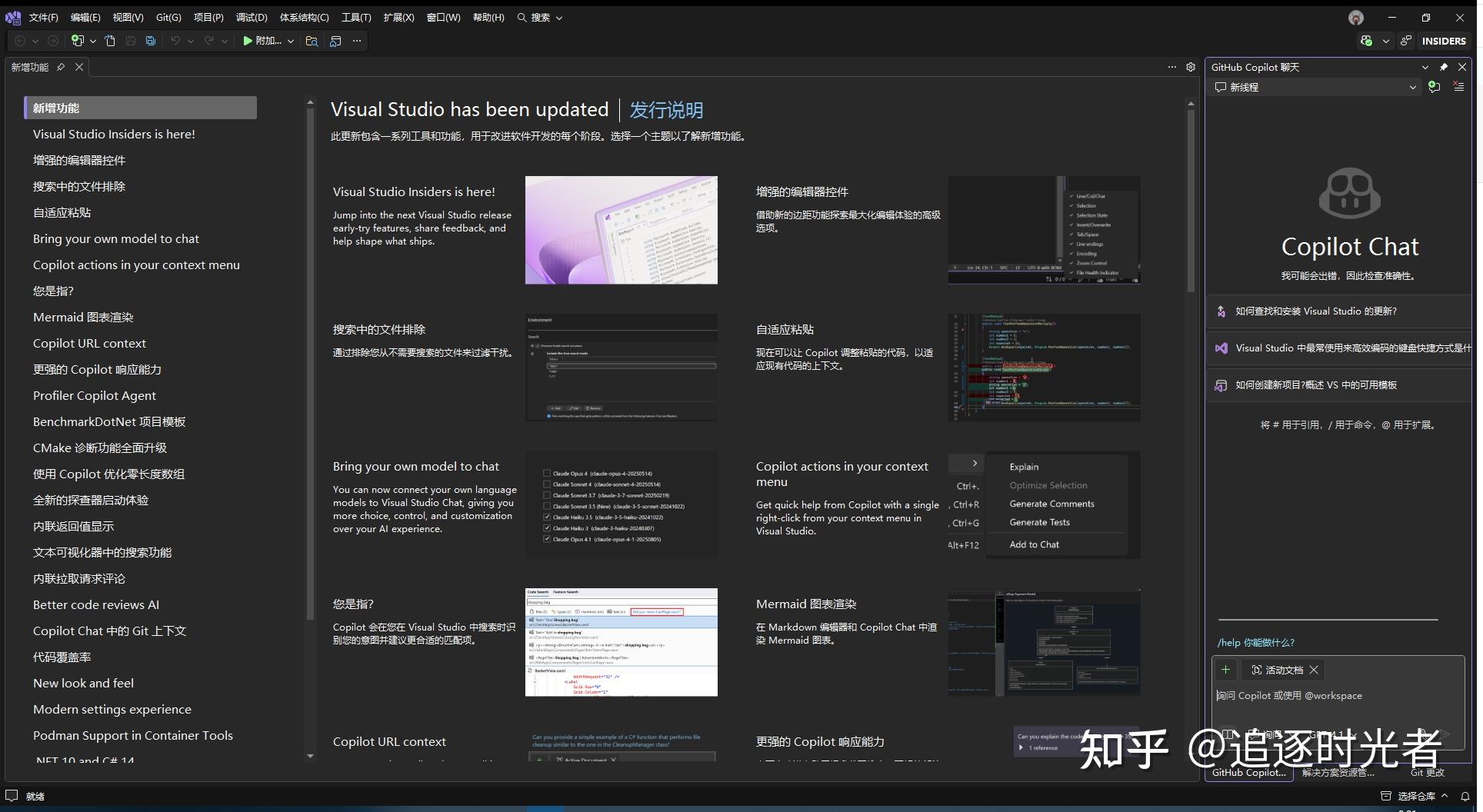Screen dimensions: 1483x812
Task: Click the user account avatar
Action: [x=1356, y=18]
